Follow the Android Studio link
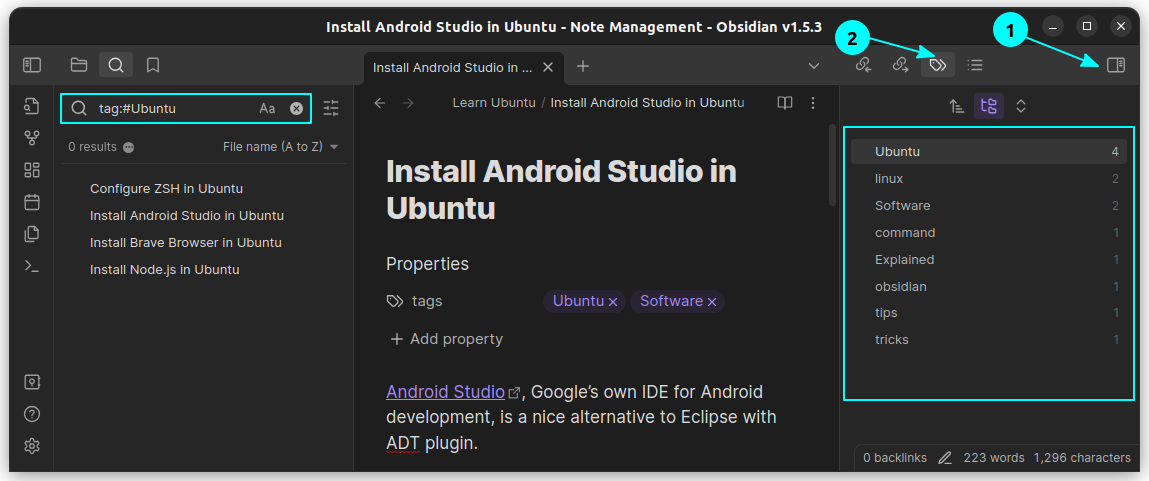The height and width of the screenshot is (481, 1149). coord(445,391)
